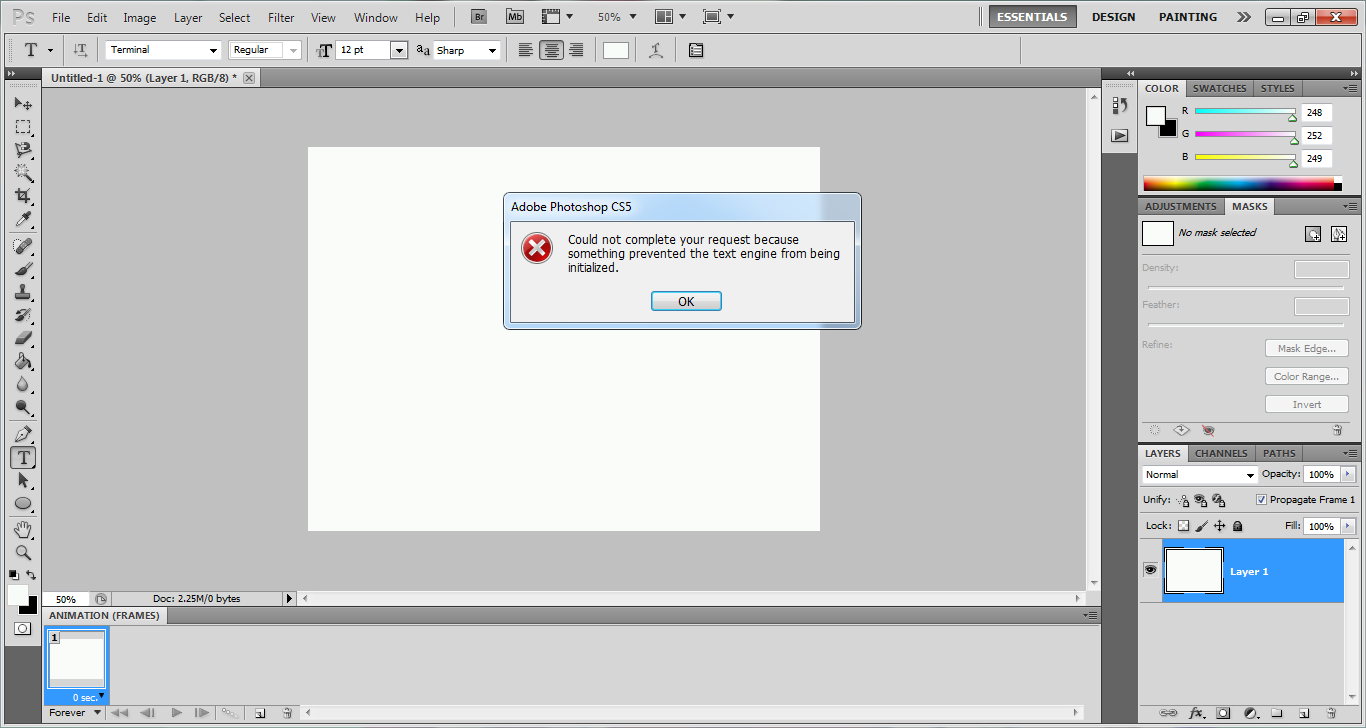Toggle Lock image pixels
The width and height of the screenshot is (1366, 728).
click(1202, 526)
